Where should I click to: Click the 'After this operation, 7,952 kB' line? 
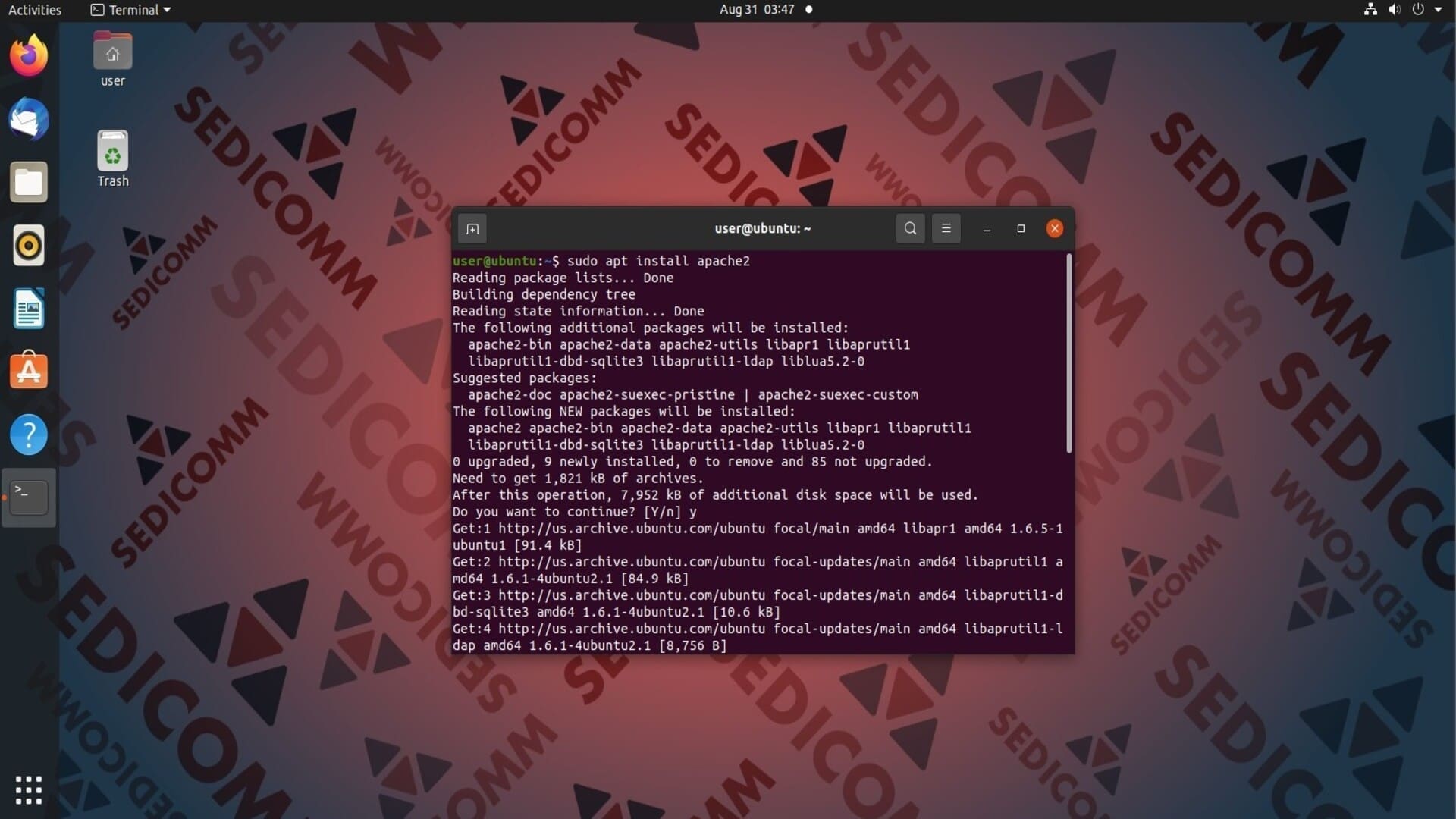point(715,495)
